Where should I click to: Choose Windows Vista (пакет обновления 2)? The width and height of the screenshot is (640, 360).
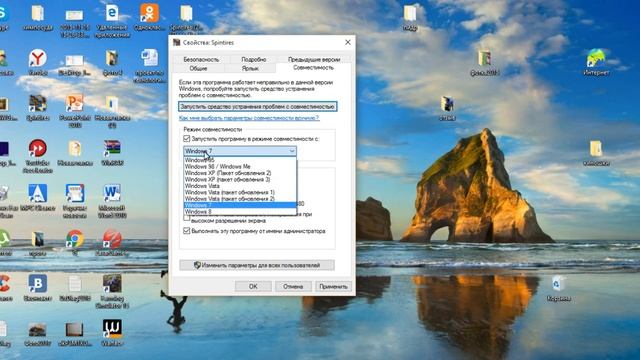tap(240, 199)
